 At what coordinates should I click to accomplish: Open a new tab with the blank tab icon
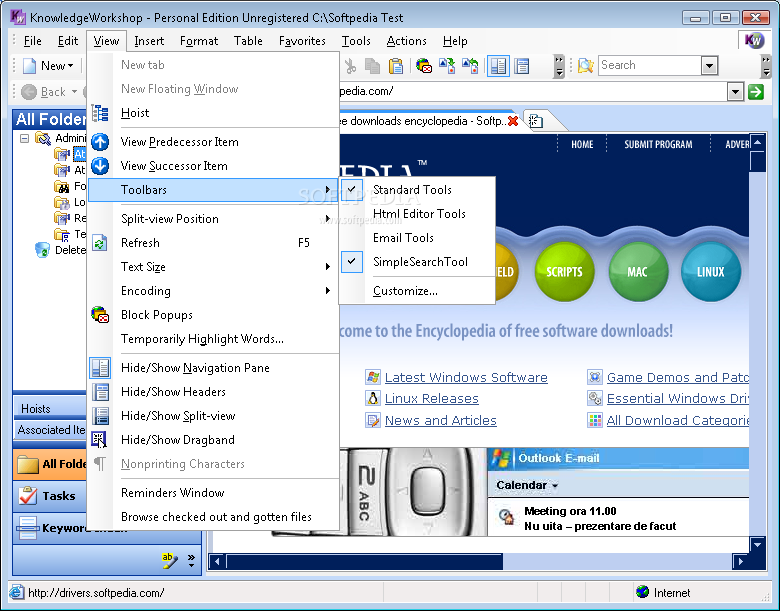[x=536, y=121]
